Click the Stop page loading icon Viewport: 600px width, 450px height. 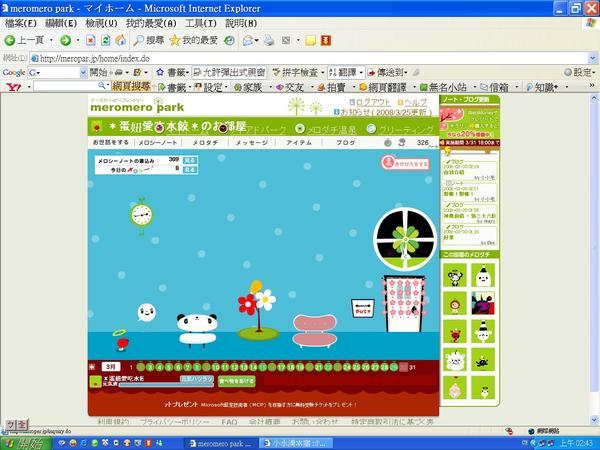point(90,40)
